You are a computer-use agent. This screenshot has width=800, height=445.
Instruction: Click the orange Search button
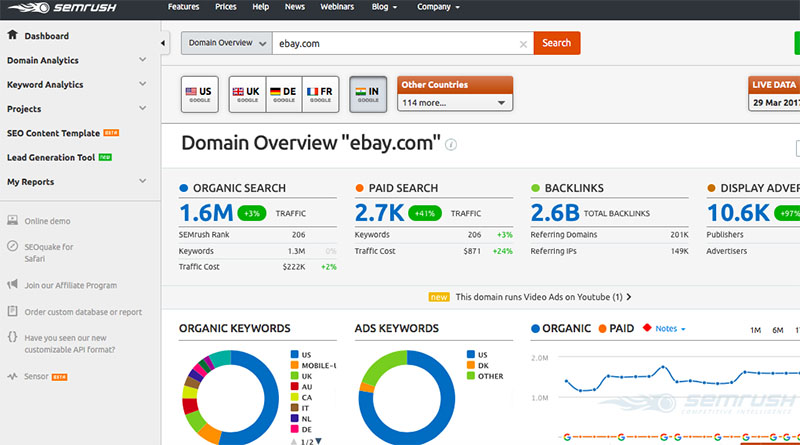click(556, 43)
